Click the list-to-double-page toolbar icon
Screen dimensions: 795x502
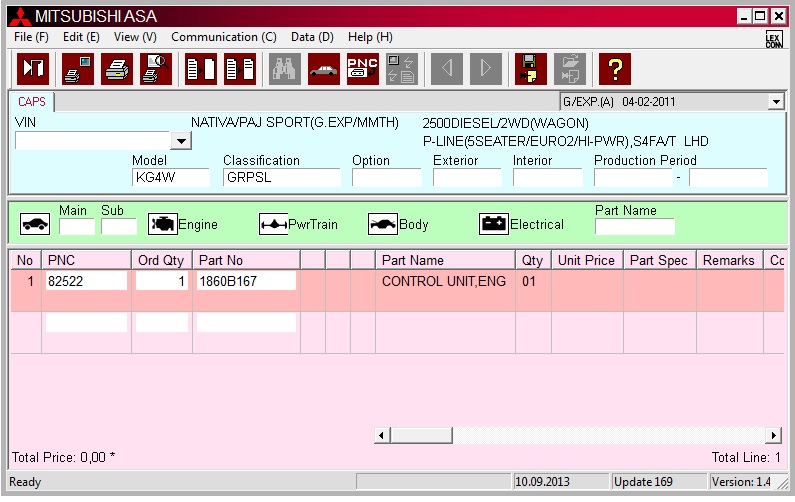click(x=240, y=69)
